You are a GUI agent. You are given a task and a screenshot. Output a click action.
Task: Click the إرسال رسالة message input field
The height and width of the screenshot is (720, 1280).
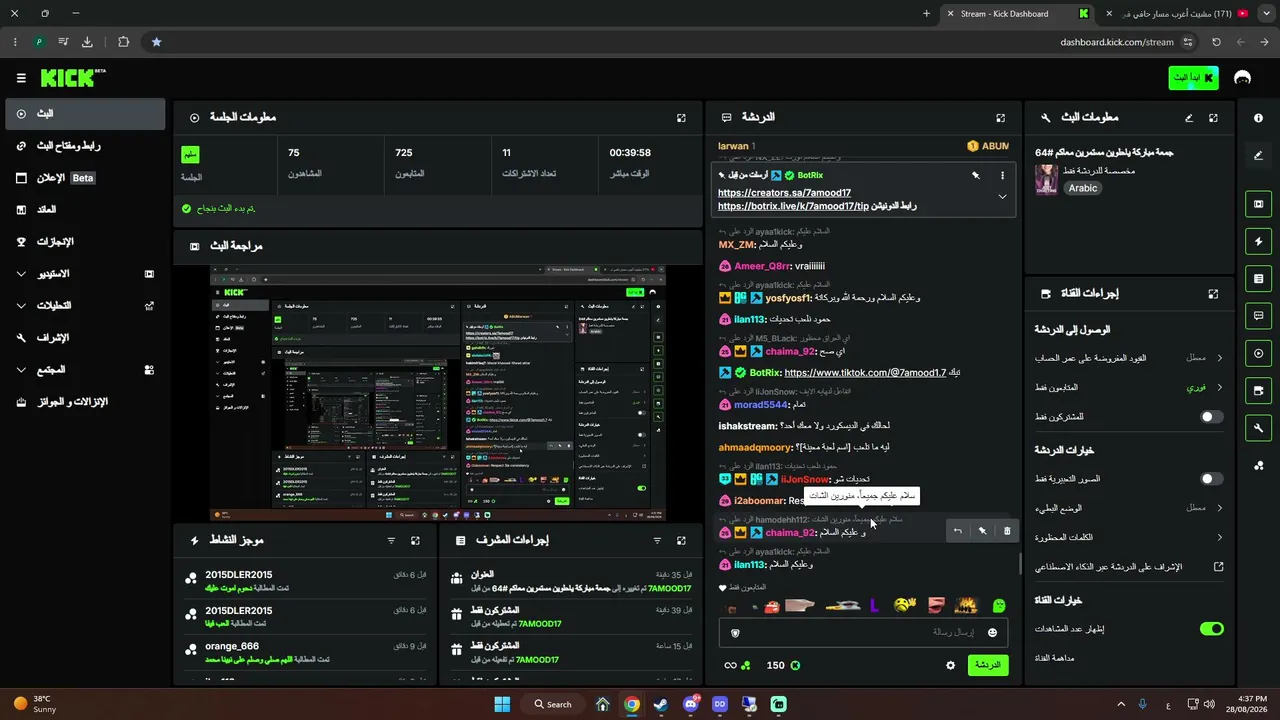pos(864,633)
